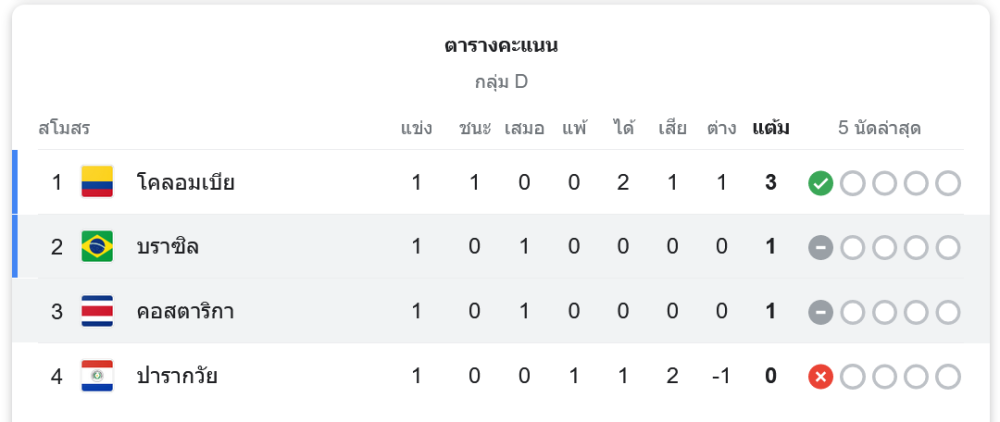Click the แต้ม points column header
1000x422 pixels.
[x=771, y=128]
